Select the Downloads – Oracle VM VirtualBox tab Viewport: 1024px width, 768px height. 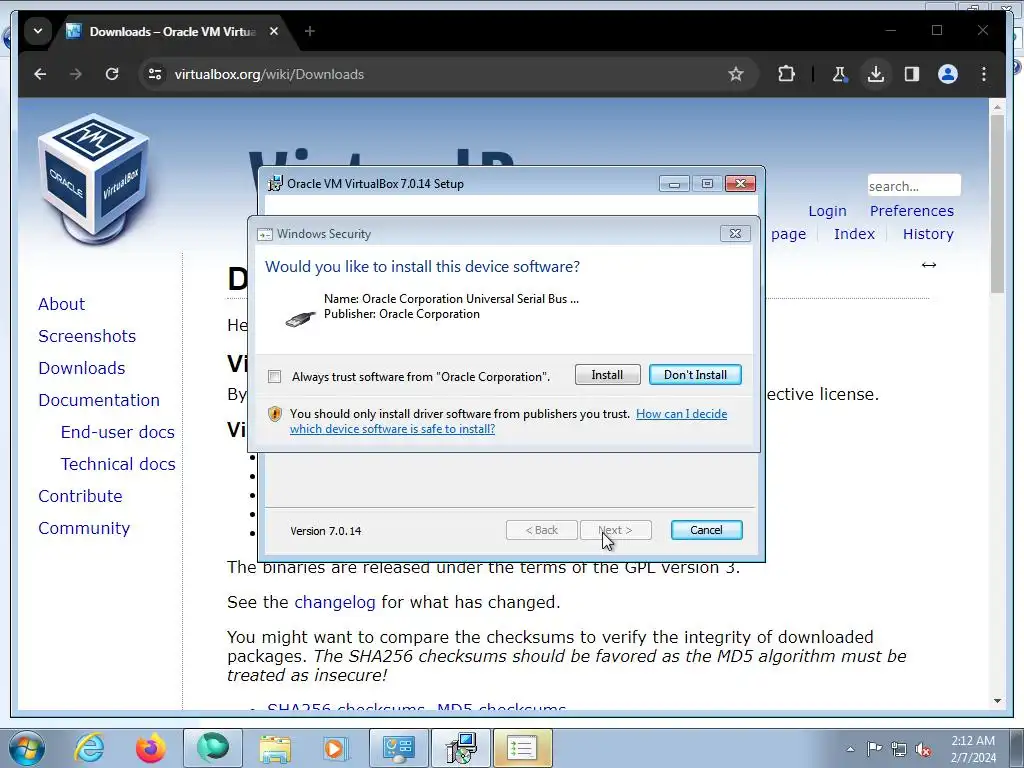173,31
